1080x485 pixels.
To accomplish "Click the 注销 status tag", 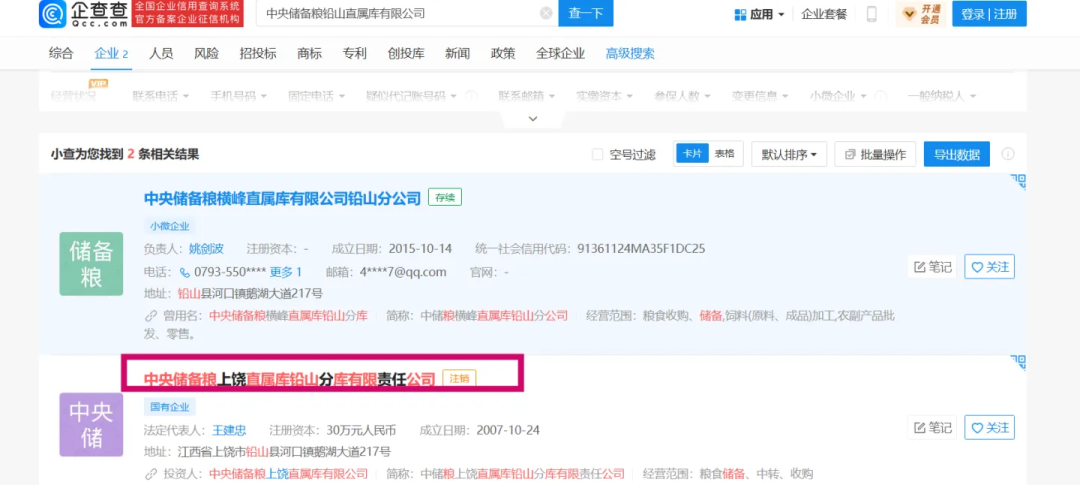I will (459, 378).
